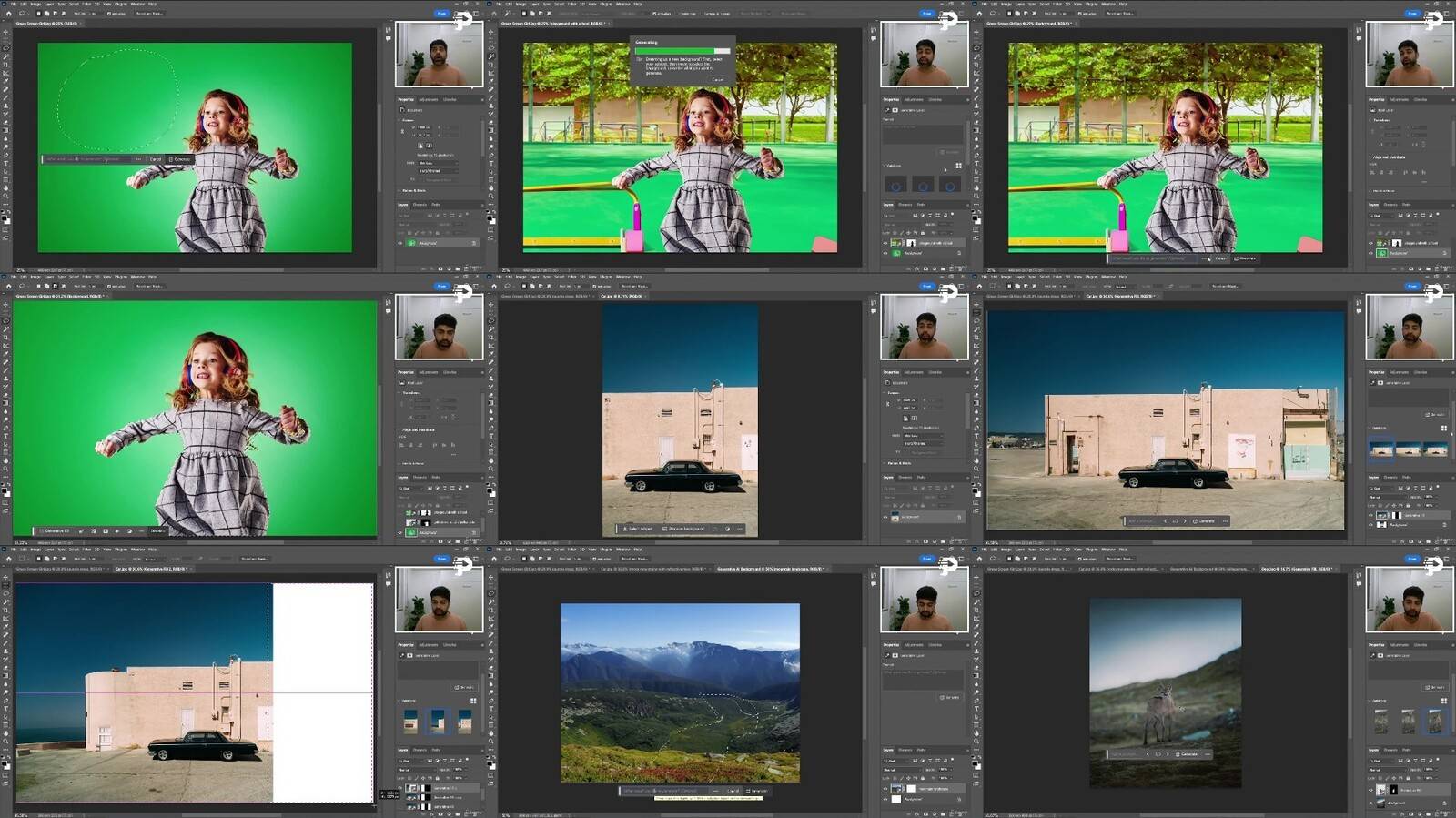Select the Crop tool in the lasso-selection girl window
The image size is (1456, 818).
(x=5, y=65)
